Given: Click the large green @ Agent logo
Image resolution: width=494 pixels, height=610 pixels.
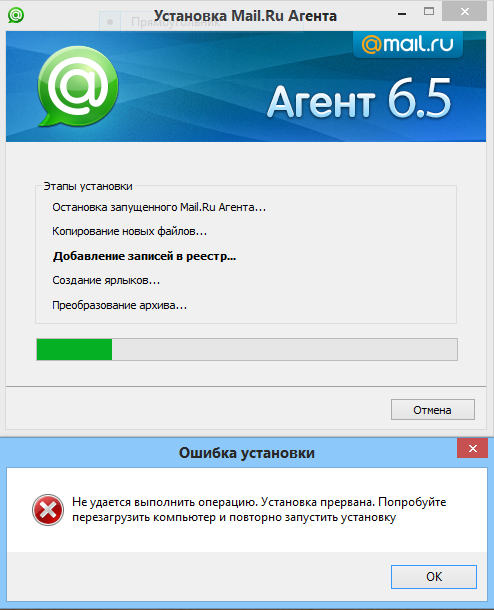Looking at the screenshot, I should coord(78,86).
